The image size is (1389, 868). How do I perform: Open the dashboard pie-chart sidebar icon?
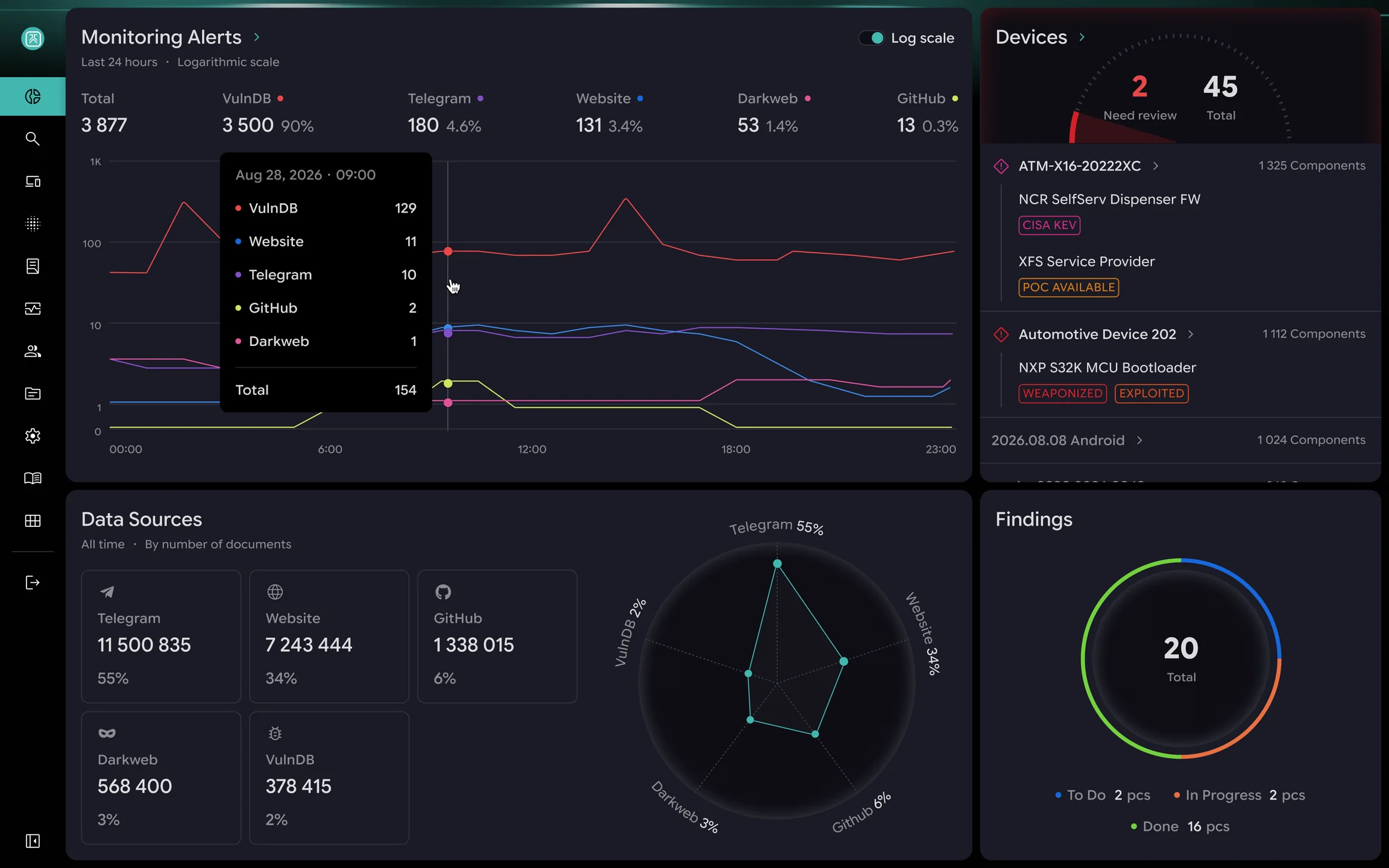pos(33,96)
